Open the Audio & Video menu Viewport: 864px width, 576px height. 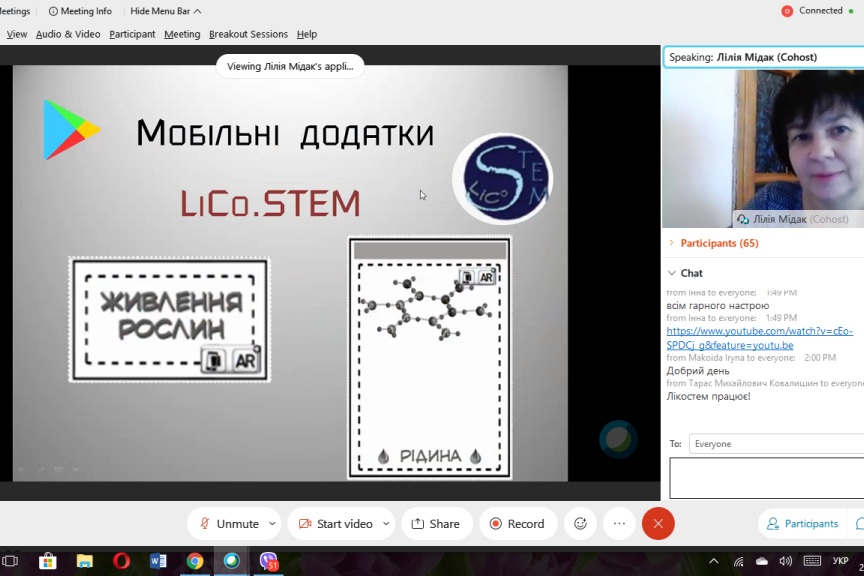pos(68,34)
